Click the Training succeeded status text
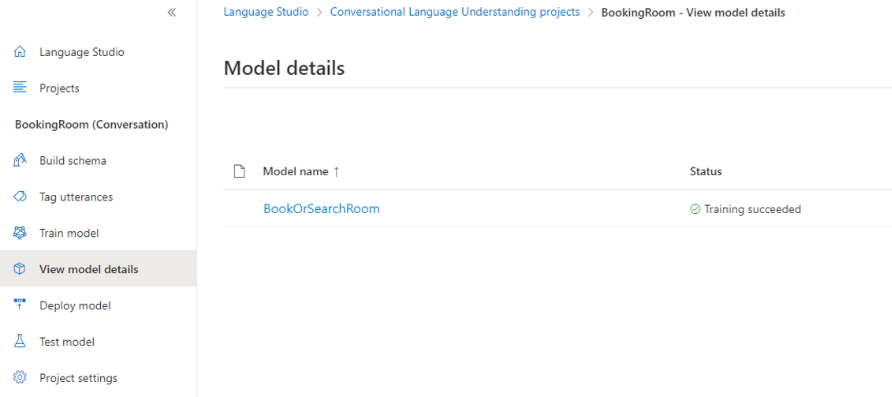This screenshot has width=892, height=397. coord(753,209)
